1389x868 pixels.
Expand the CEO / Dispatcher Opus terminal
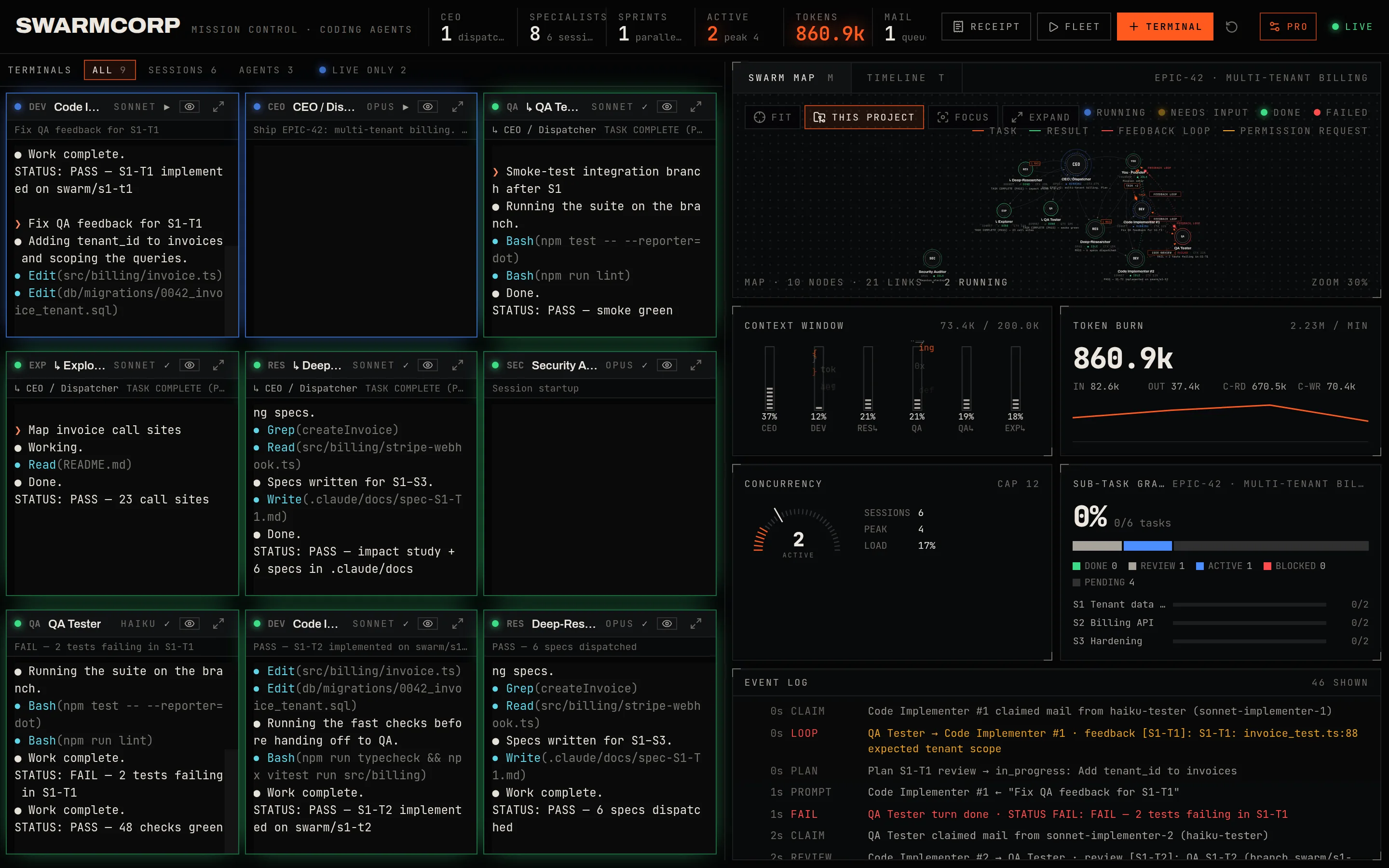click(457, 107)
